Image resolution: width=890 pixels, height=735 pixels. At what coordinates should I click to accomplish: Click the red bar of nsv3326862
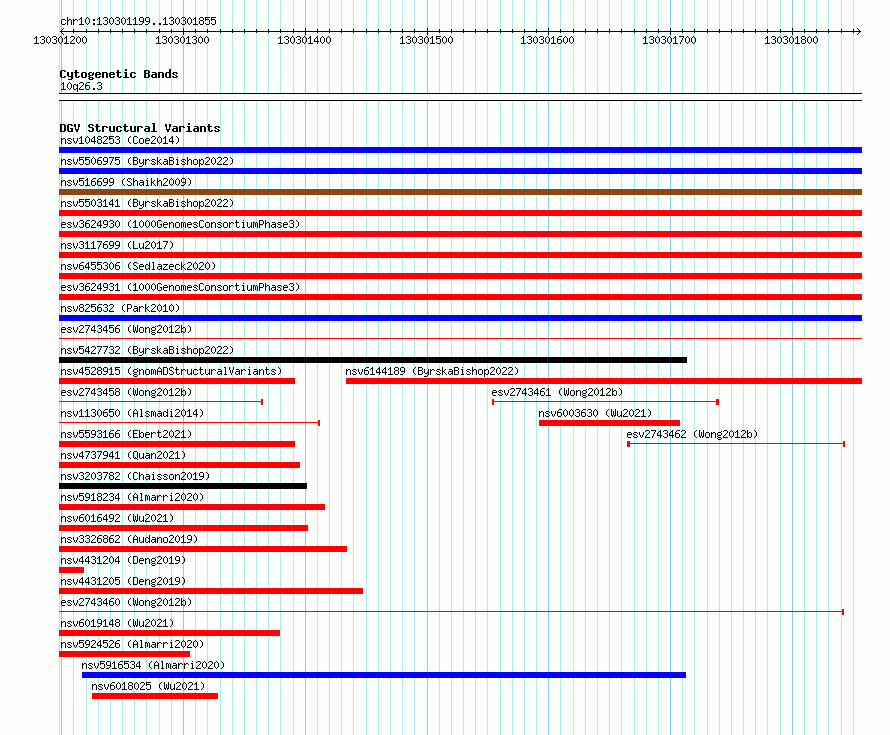click(x=203, y=549)
